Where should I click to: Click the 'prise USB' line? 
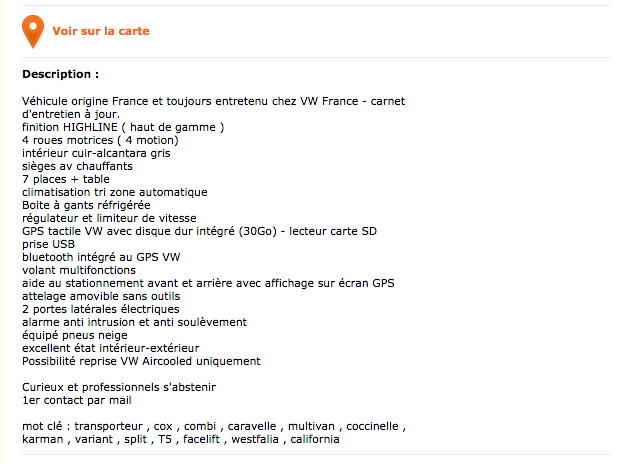(x=49, y=244)
